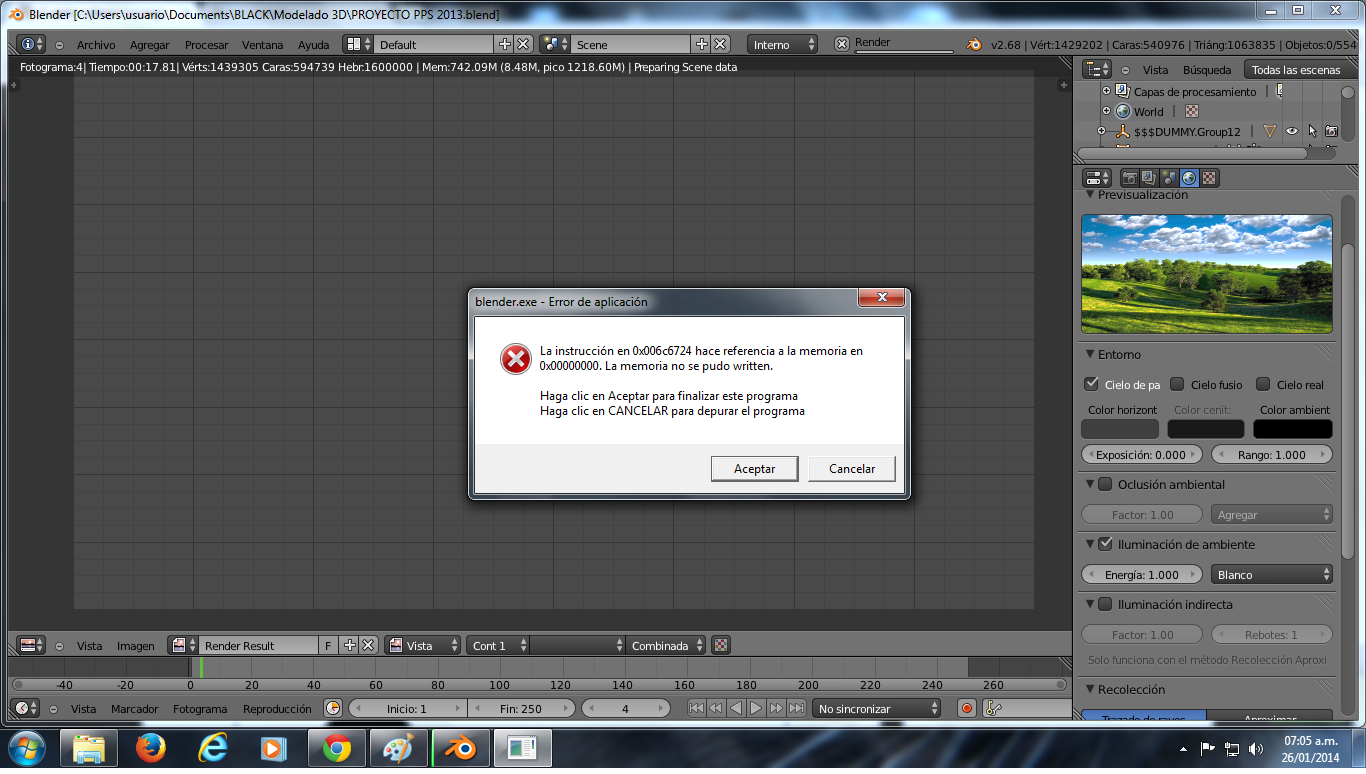The width and height of the screenshot is (1366, 774).
Task: Delete the current Scene
Action: tap(720, 44)
